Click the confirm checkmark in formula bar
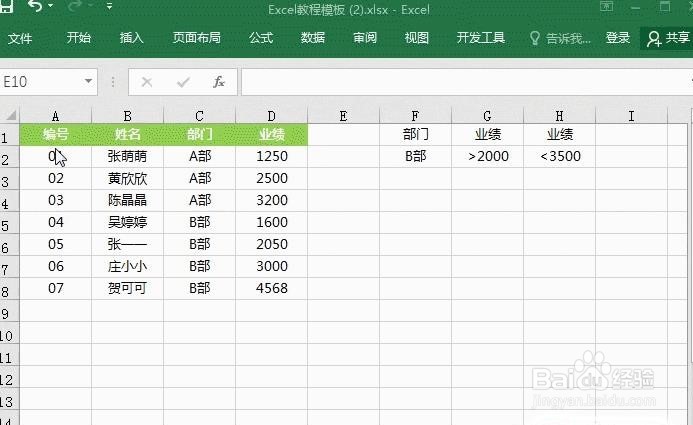This screenshot has width=693, height=425. click(x=183, y=82)
